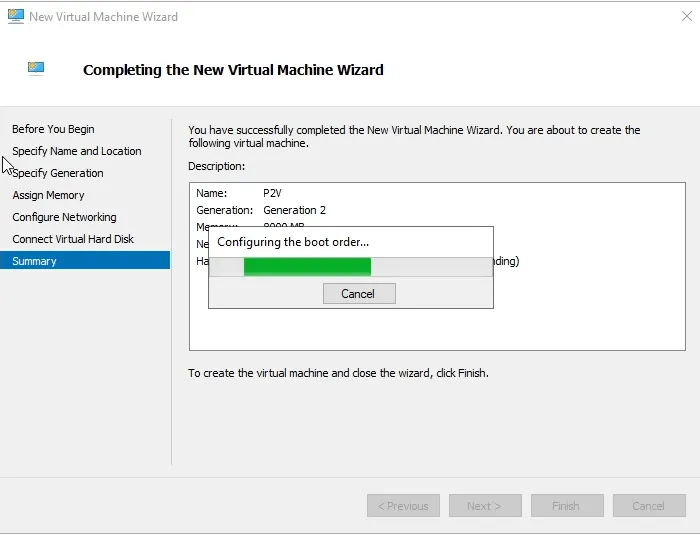Open the Specify Generation step
This screenshot has width=700, height=535.
[58, 173]
